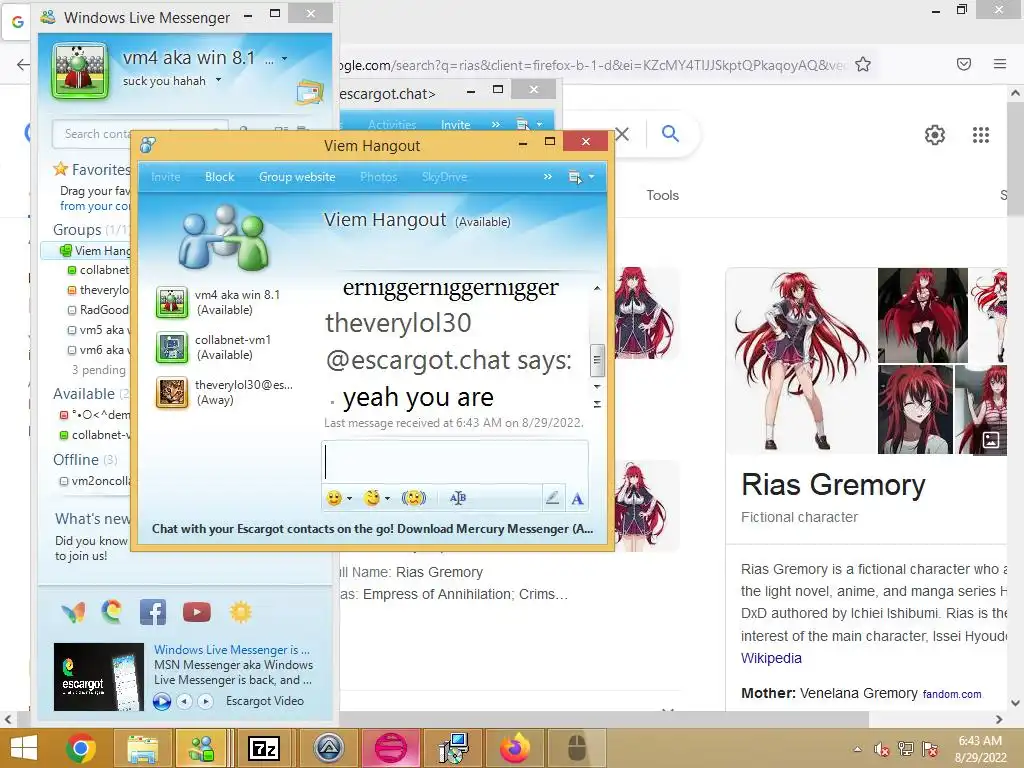Switch to text typing mode (A icon)

click(577, 499)
